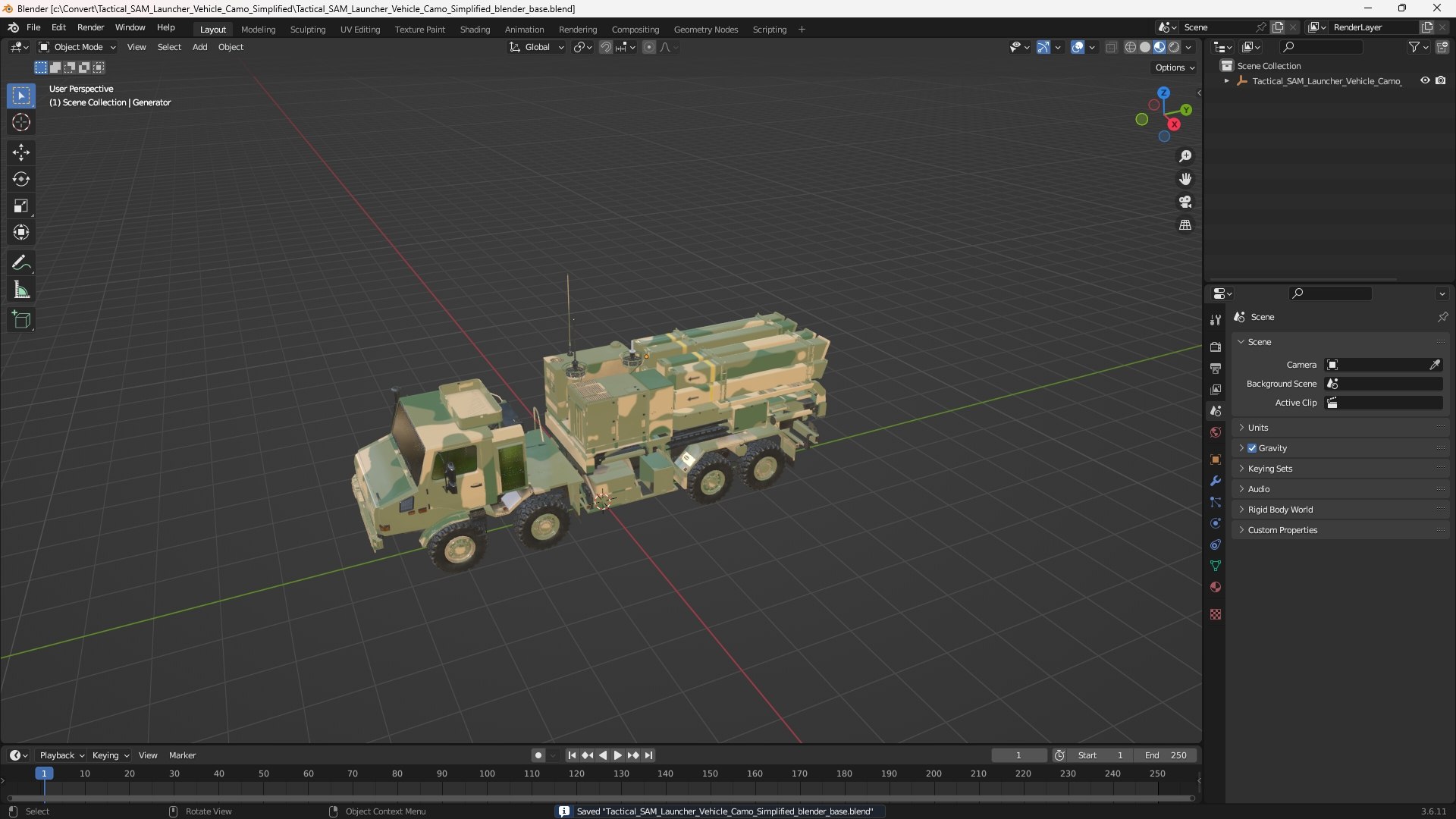
Task: Open the Playback dropdown
Action: (x=61, y=755)
